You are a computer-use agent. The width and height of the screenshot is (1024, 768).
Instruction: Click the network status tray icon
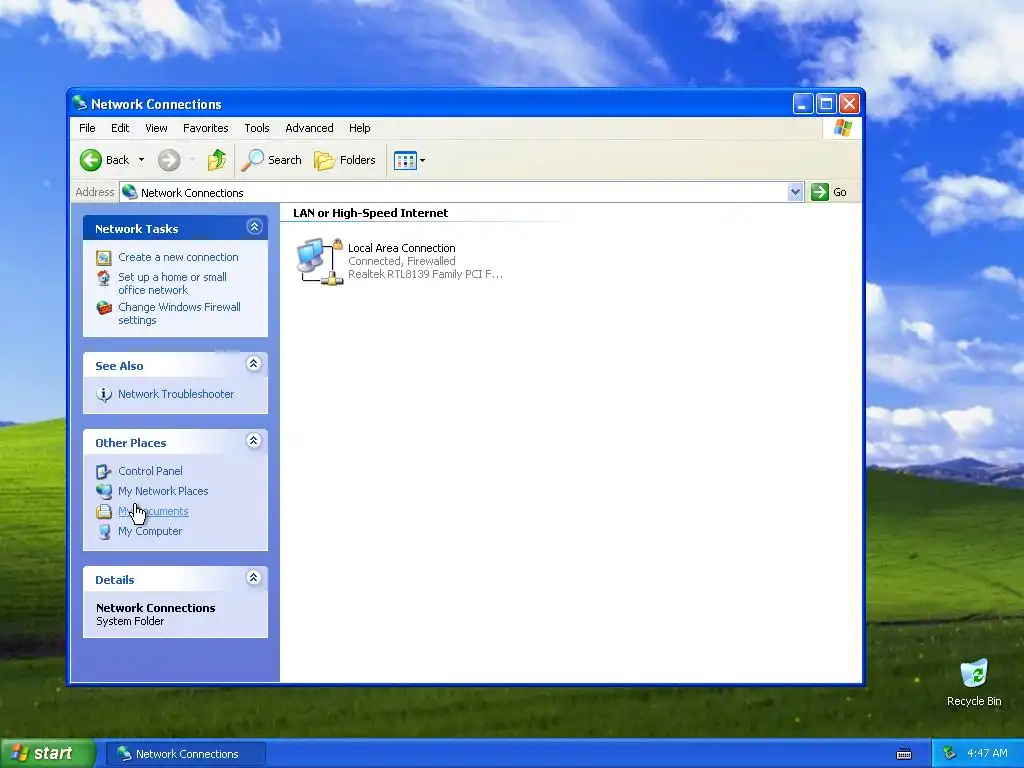pos(950,754)
